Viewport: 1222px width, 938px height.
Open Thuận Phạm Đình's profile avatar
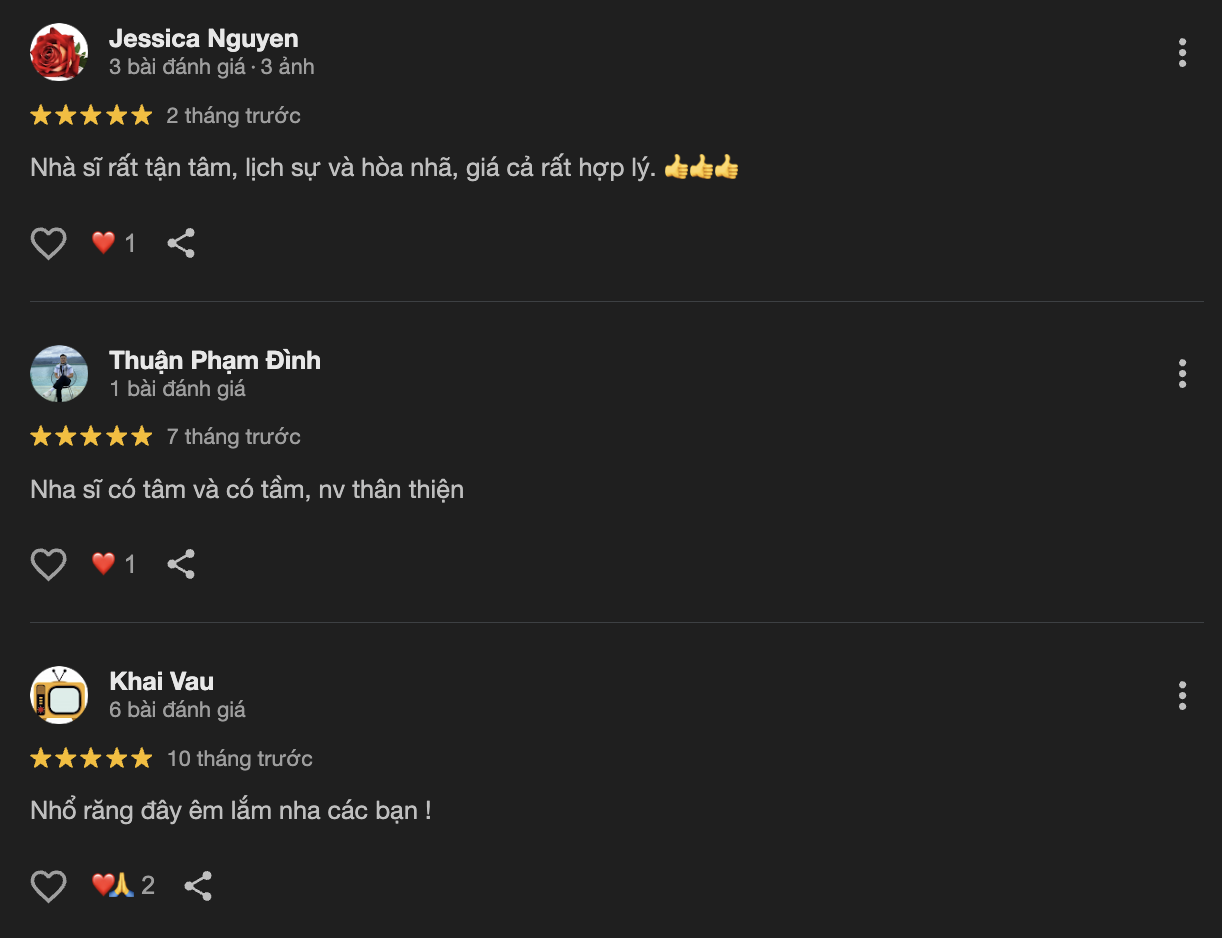tap(59, 374)
